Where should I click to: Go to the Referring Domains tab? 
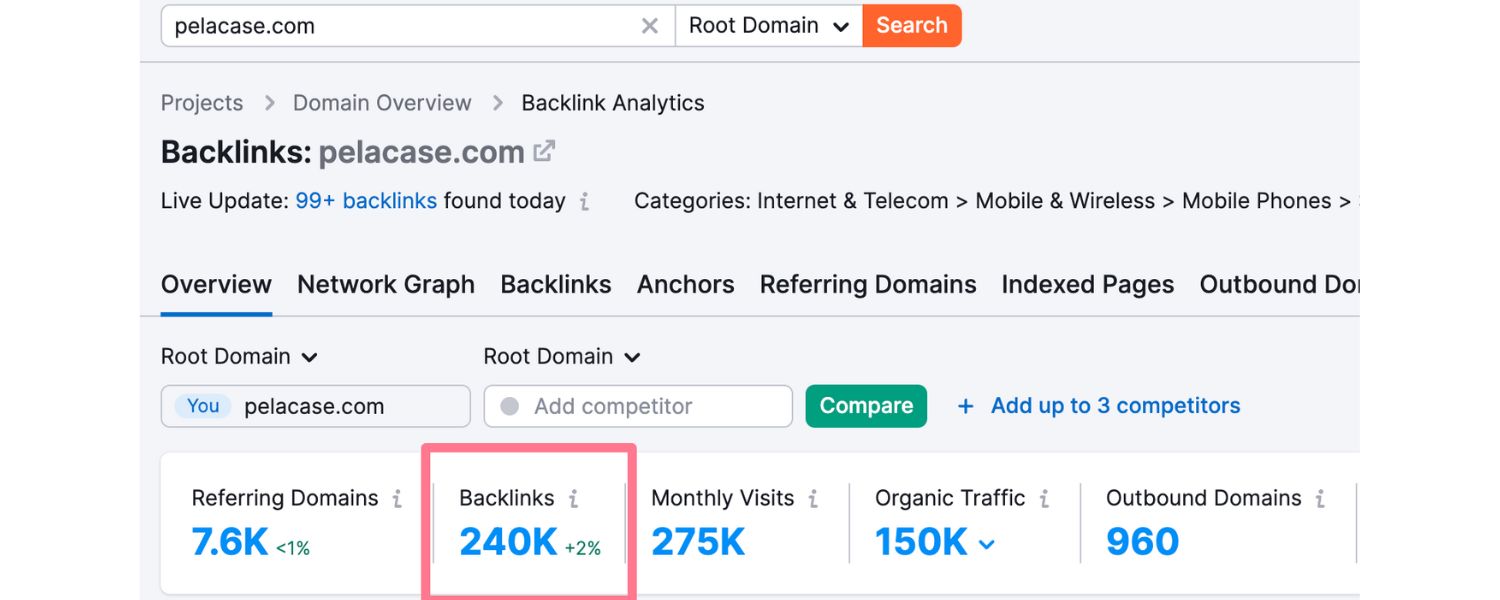click(x=867, y=285)
